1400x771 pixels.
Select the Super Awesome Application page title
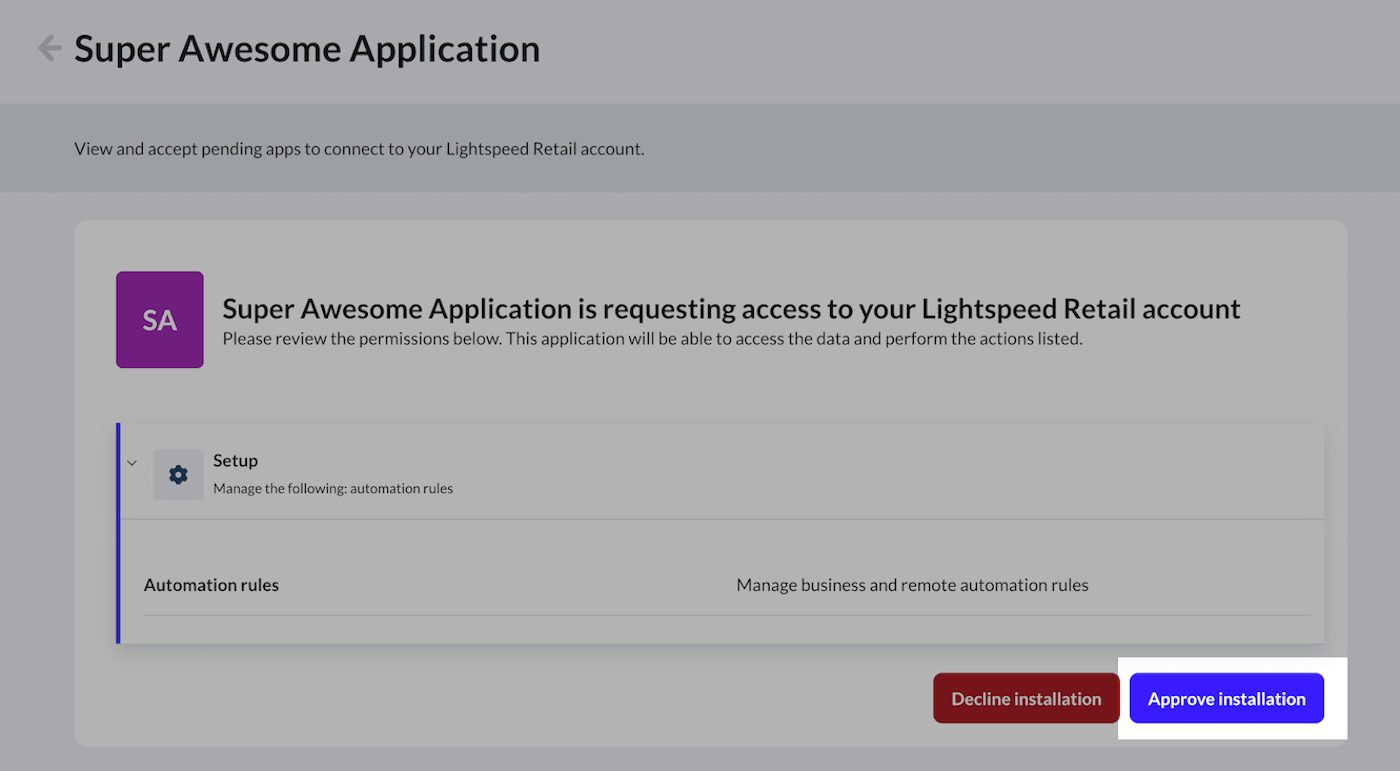pos(307,48)
